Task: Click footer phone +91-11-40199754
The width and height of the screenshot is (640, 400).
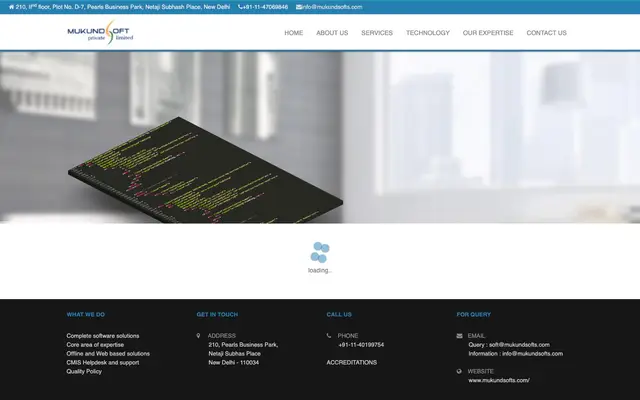Action: tap(361, 345)
